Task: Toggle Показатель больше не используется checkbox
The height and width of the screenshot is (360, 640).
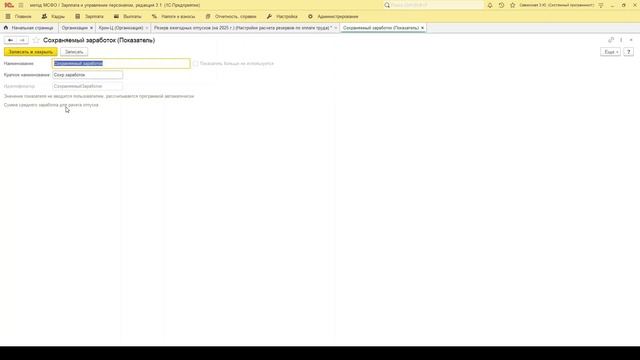Action: pos(196,64)
